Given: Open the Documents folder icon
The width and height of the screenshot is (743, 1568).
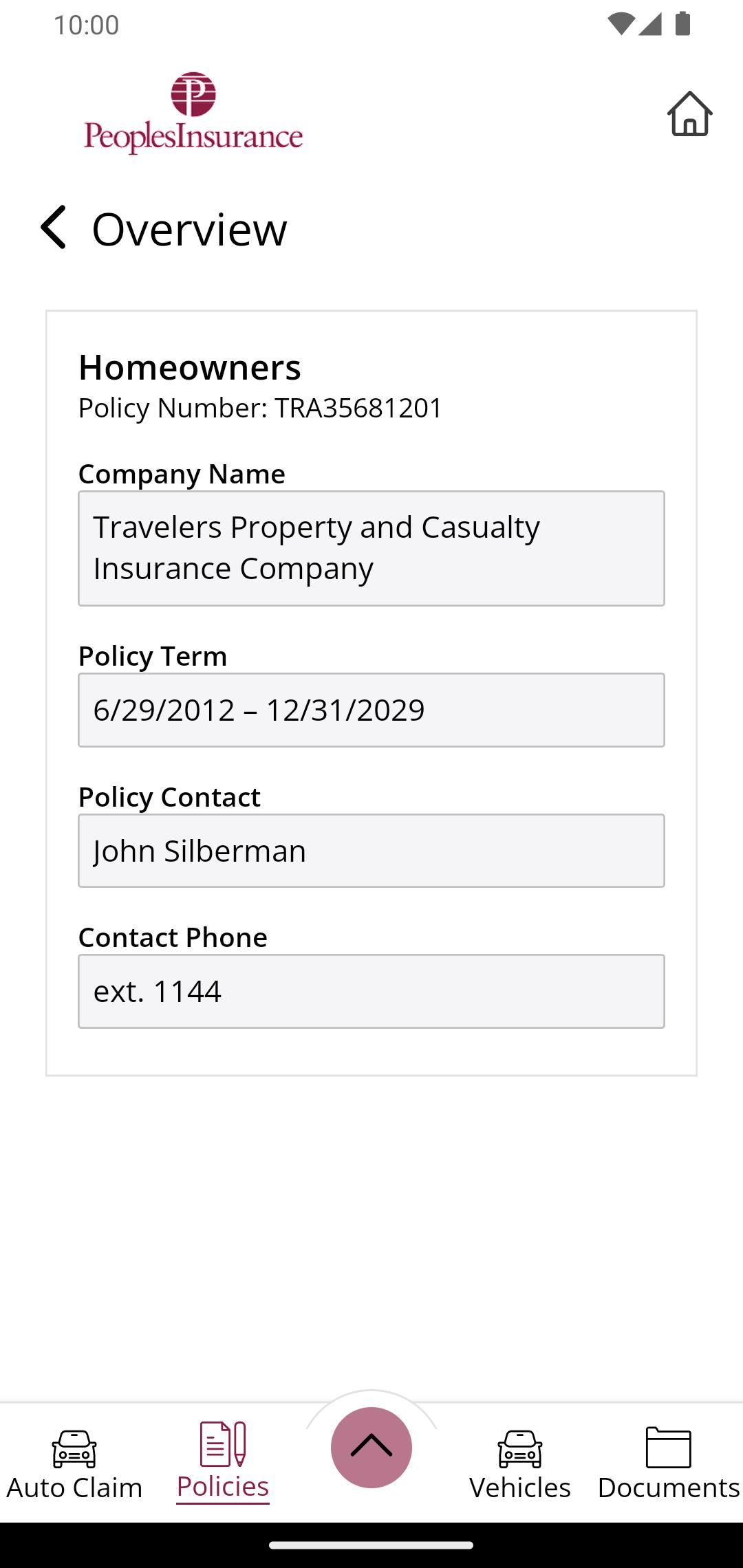Looking at the screenshot, I should pos(668,1447).
